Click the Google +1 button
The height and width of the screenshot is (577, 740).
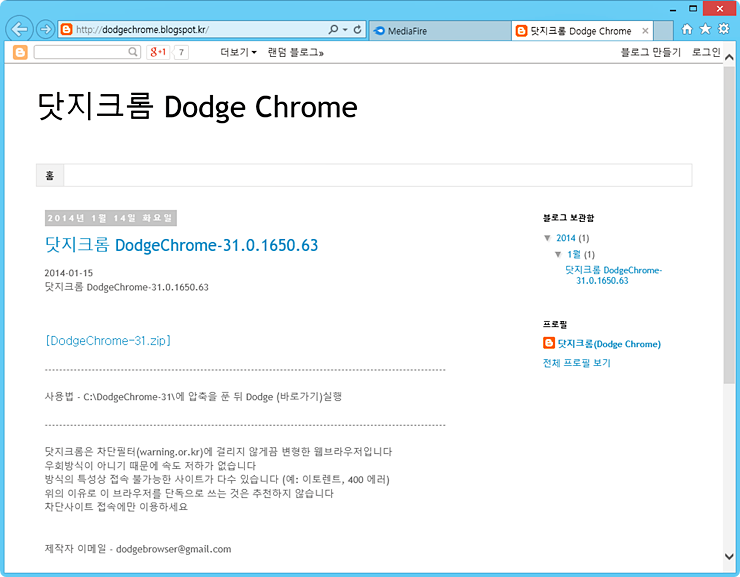[158, 52]
